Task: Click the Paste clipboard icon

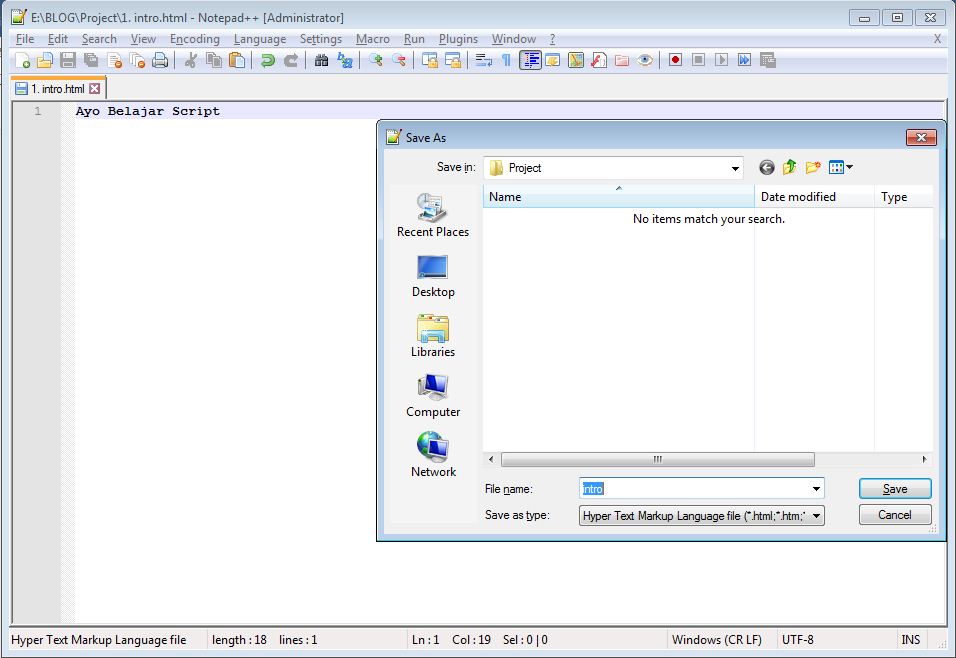Action: 237,60
